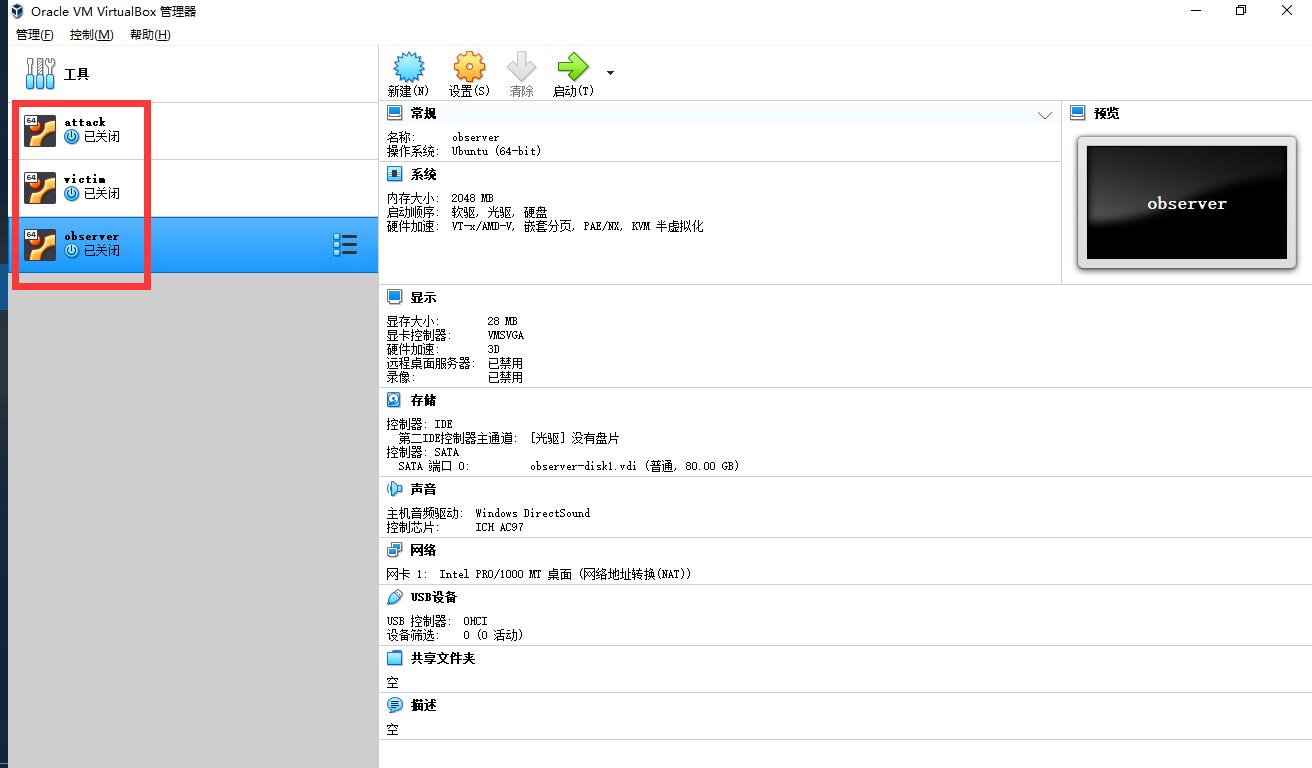The height and width of the screenshot is (768, 1312).
Task: Open Settings (设置) gear icon
Action: 469,67
